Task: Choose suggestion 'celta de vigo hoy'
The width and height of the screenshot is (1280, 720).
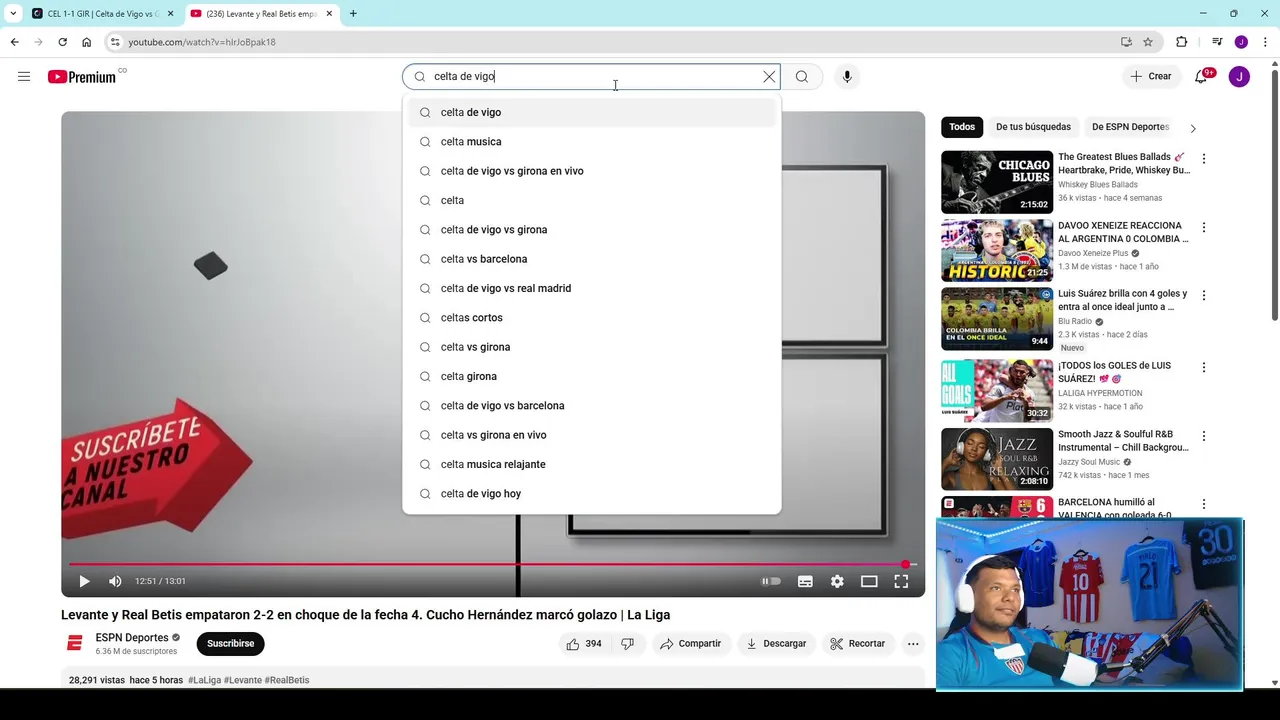Action: 591,494
